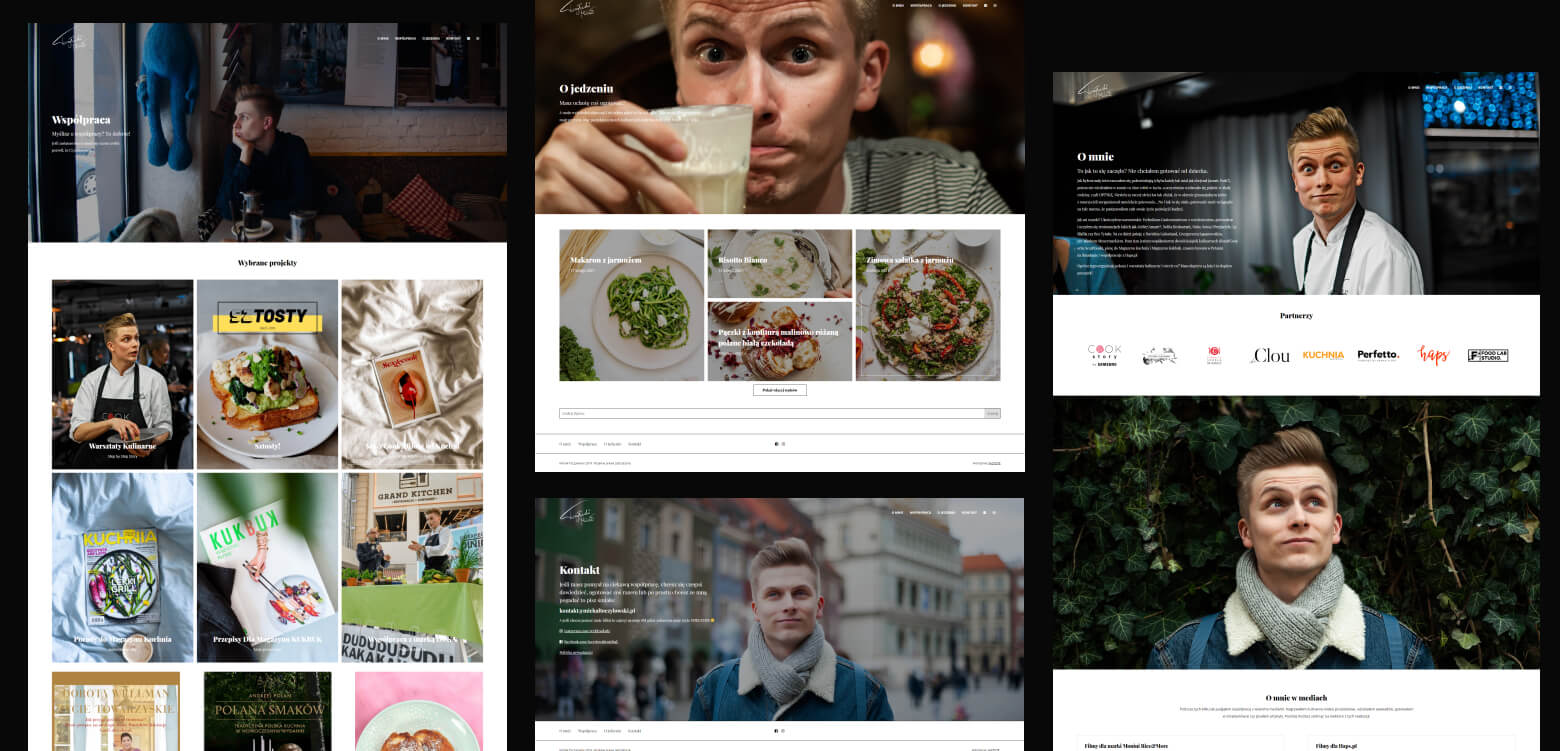Open the Łe Tosty project tile
Image resolution: width=1560 pixels, height=751 pixels.
pyautogui.click(x=267, y=374)
